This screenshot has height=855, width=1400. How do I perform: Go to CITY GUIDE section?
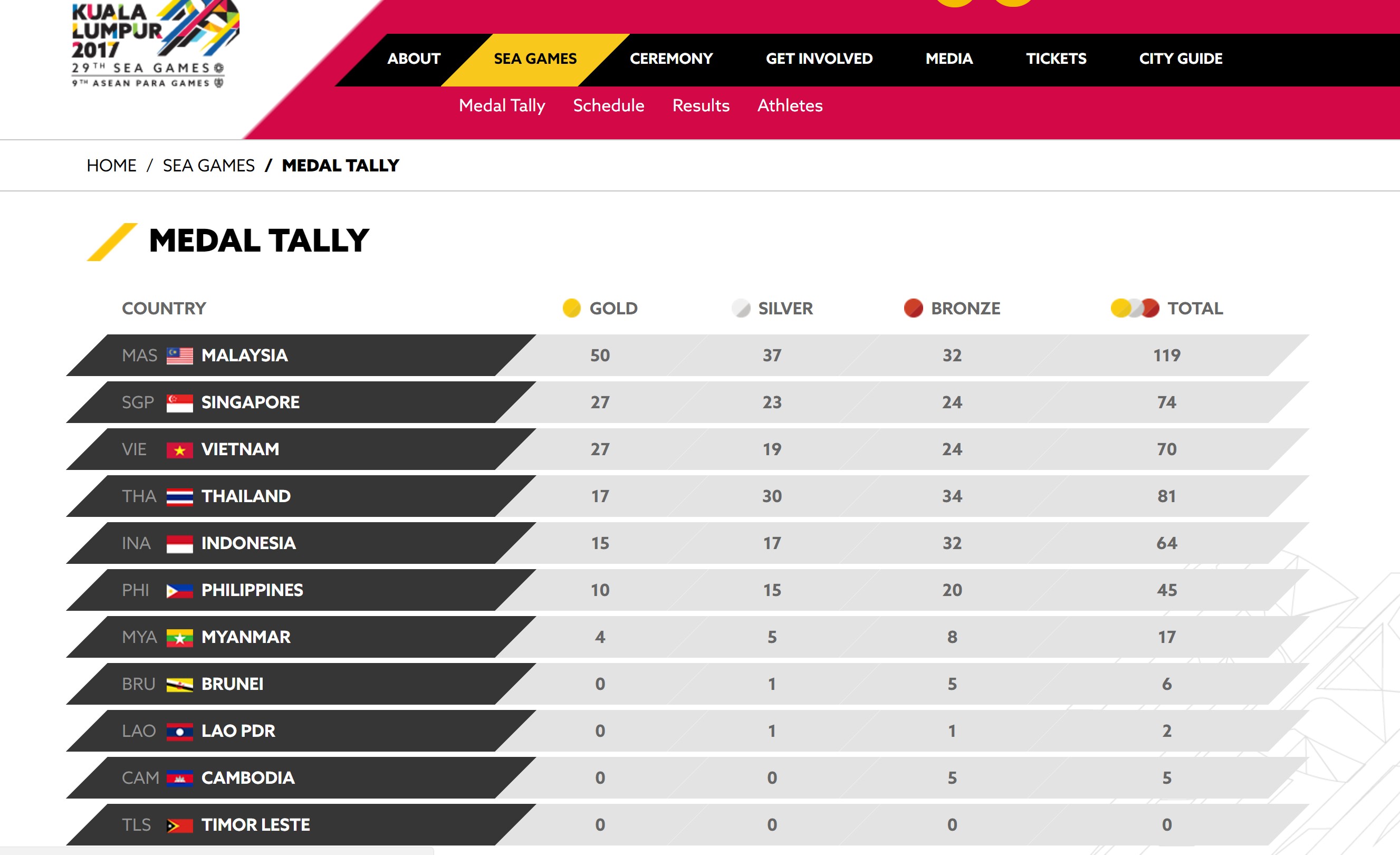tap(1180, 59)
